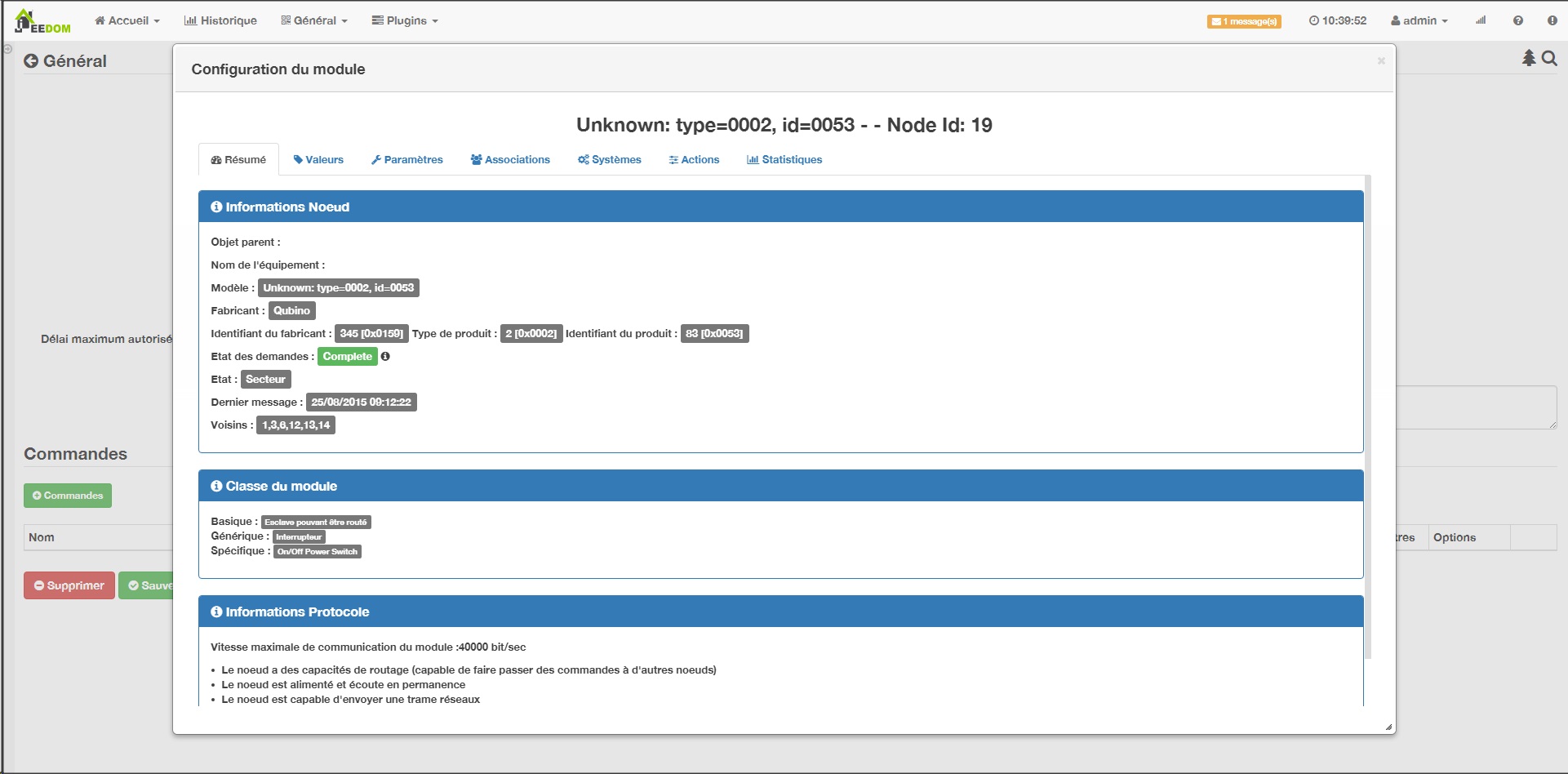Click info icon beside Complete status

pos(385,356)
